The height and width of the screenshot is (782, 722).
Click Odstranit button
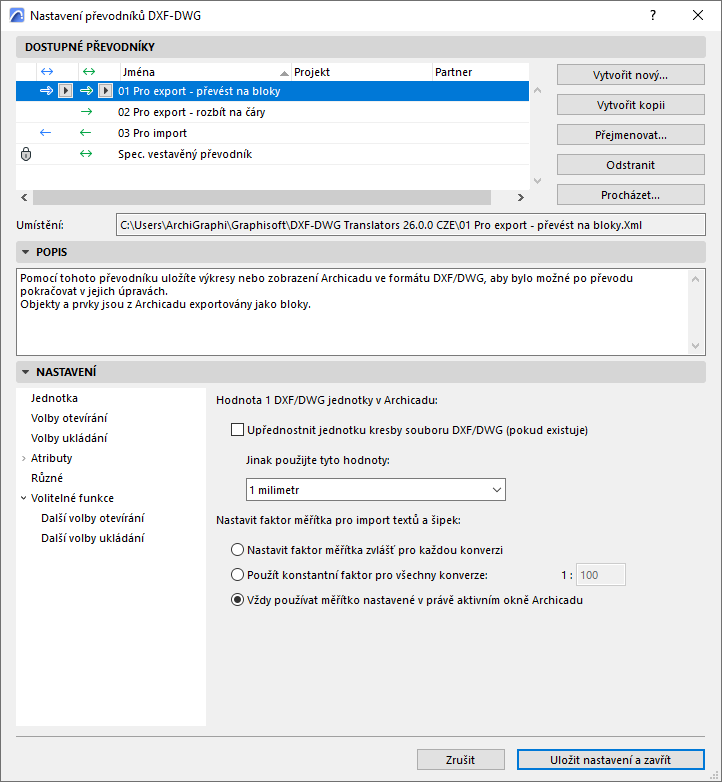coord(630,165)
